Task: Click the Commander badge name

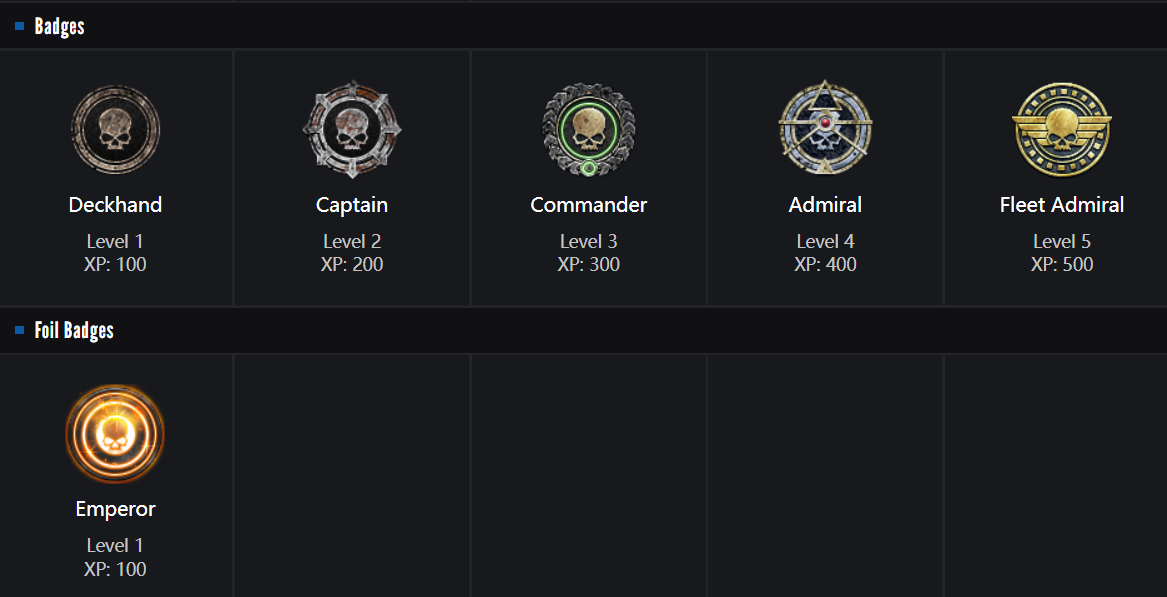Action: pyautogui.click(x=588, y=205)
